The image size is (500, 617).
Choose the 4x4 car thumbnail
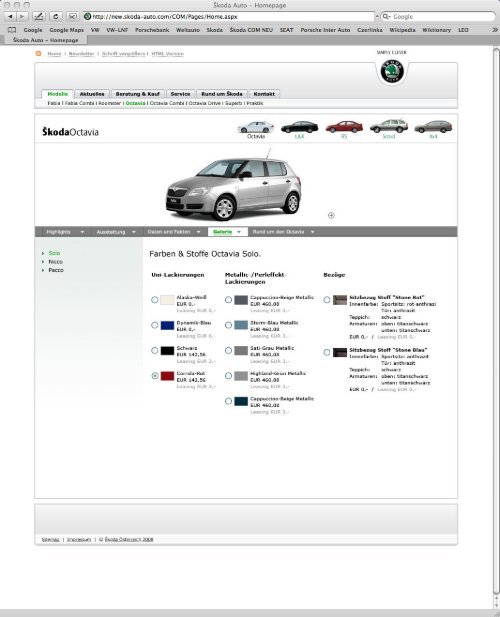tap(433, 127)
